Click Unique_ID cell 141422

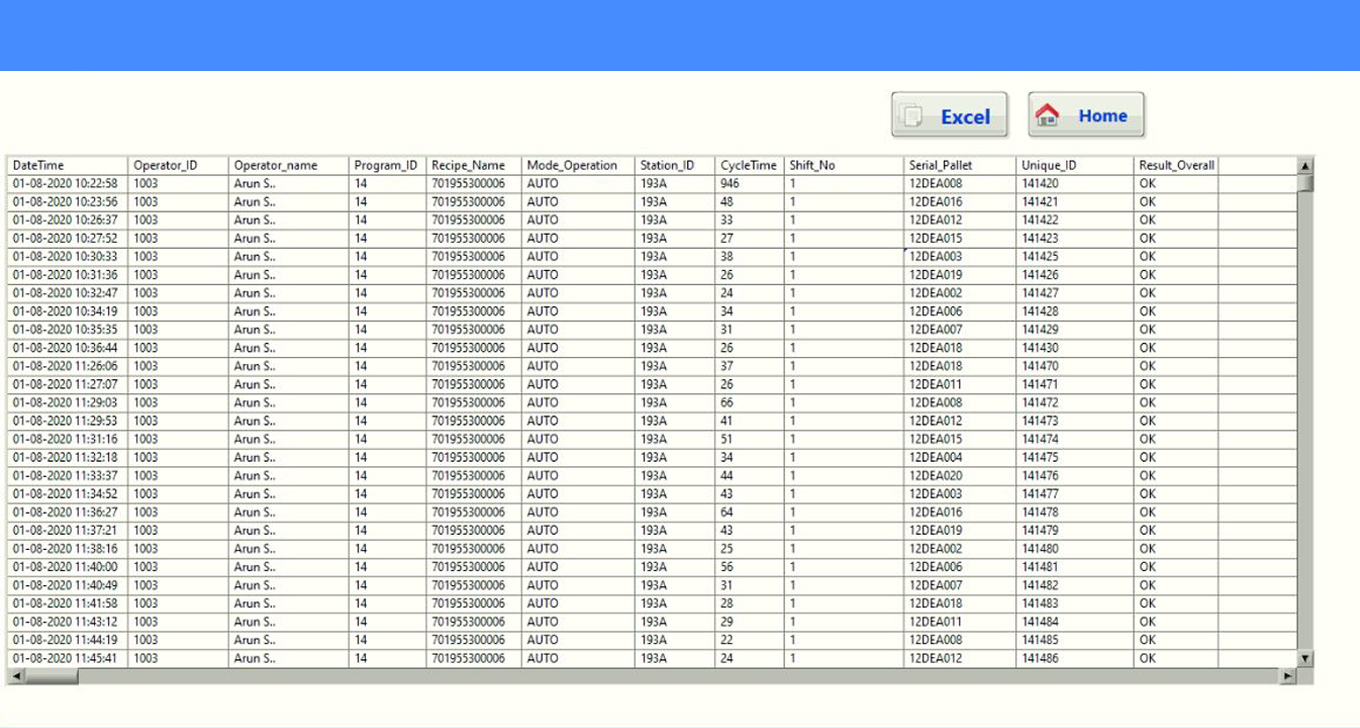1075,220
